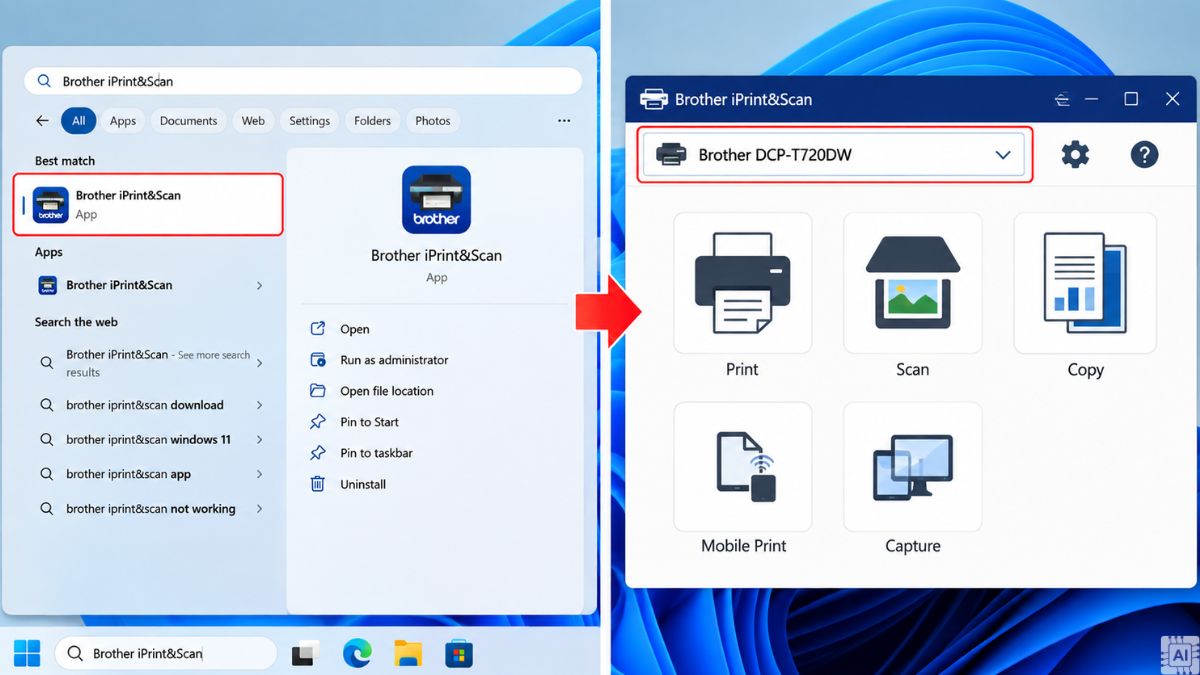Launch Microsoft Edge from taskbar
Viewport: 1200px width, 675px height.
(357, 654)
